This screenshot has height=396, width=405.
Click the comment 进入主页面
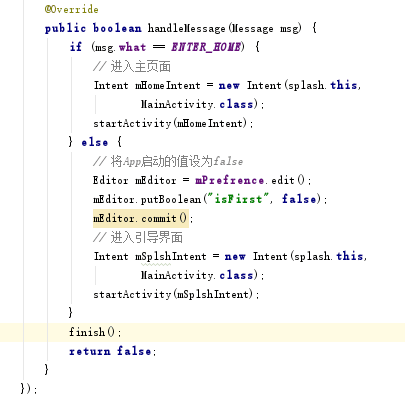tap(132, 66)
